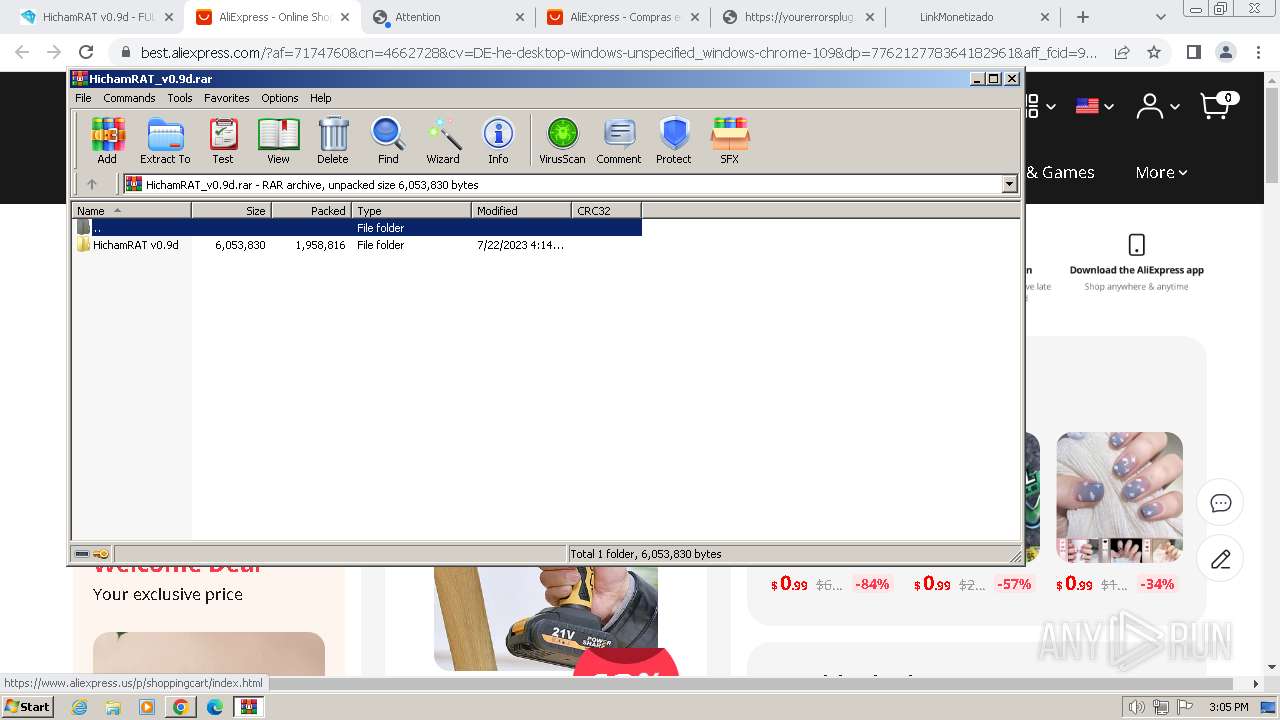Screen dimensions: 1280x720
Task: Click the browser address bar URL
Action: tap(618, 53)
